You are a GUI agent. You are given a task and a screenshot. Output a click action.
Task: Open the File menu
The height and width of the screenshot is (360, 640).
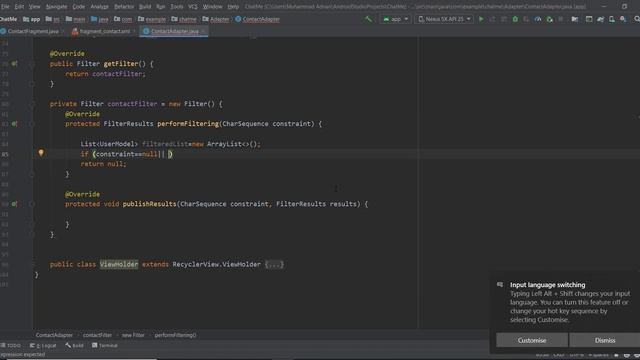point(4,7)
